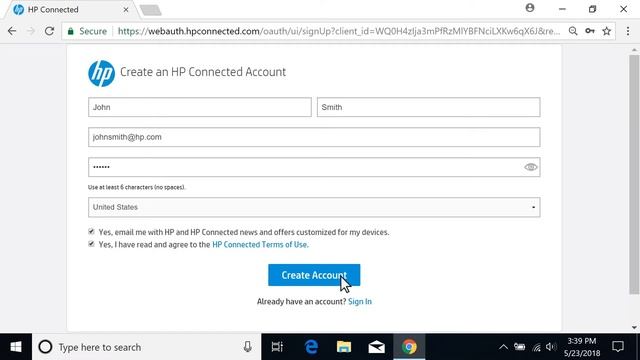
Task: Show hidden tray icons chevron
Action: [503, 347]
